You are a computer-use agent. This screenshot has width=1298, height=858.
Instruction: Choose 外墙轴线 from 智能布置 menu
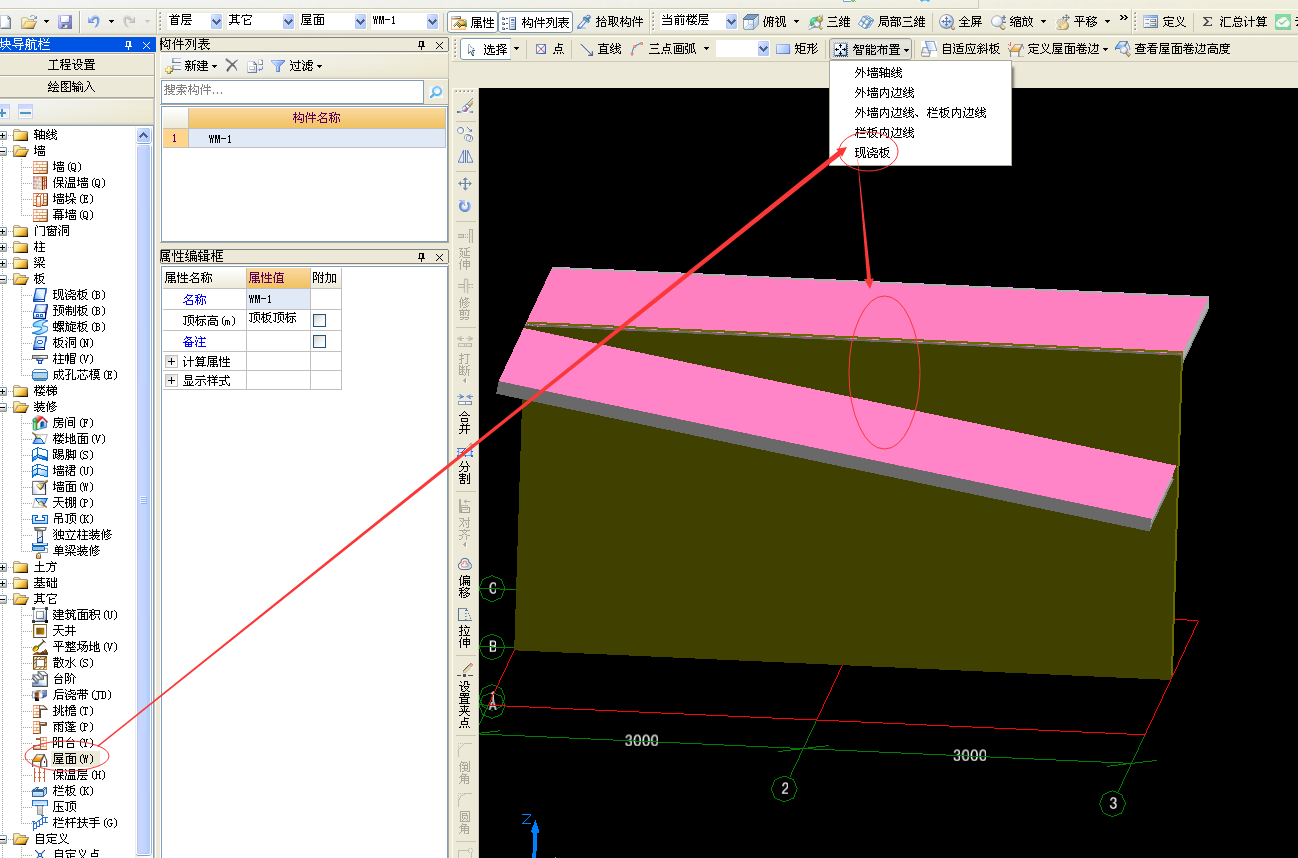click(878, 73)
